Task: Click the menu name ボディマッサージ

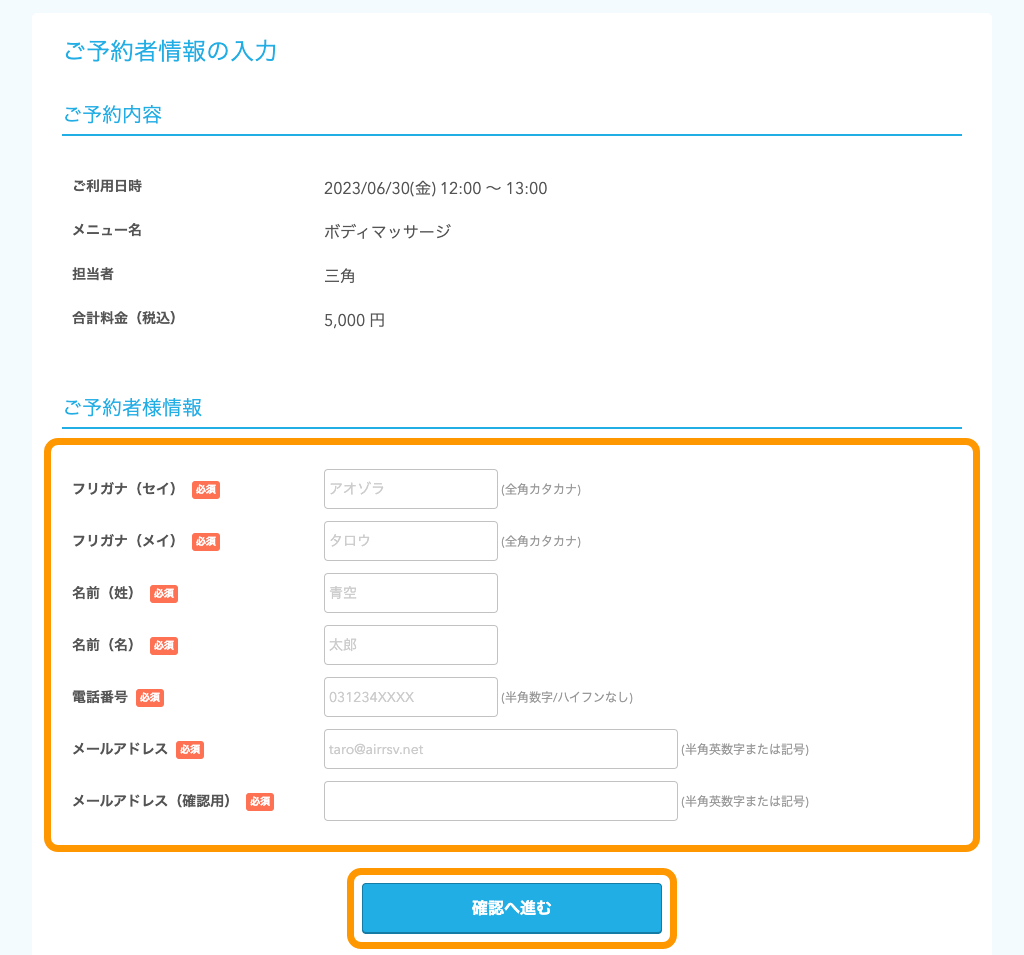Action: 387,231
